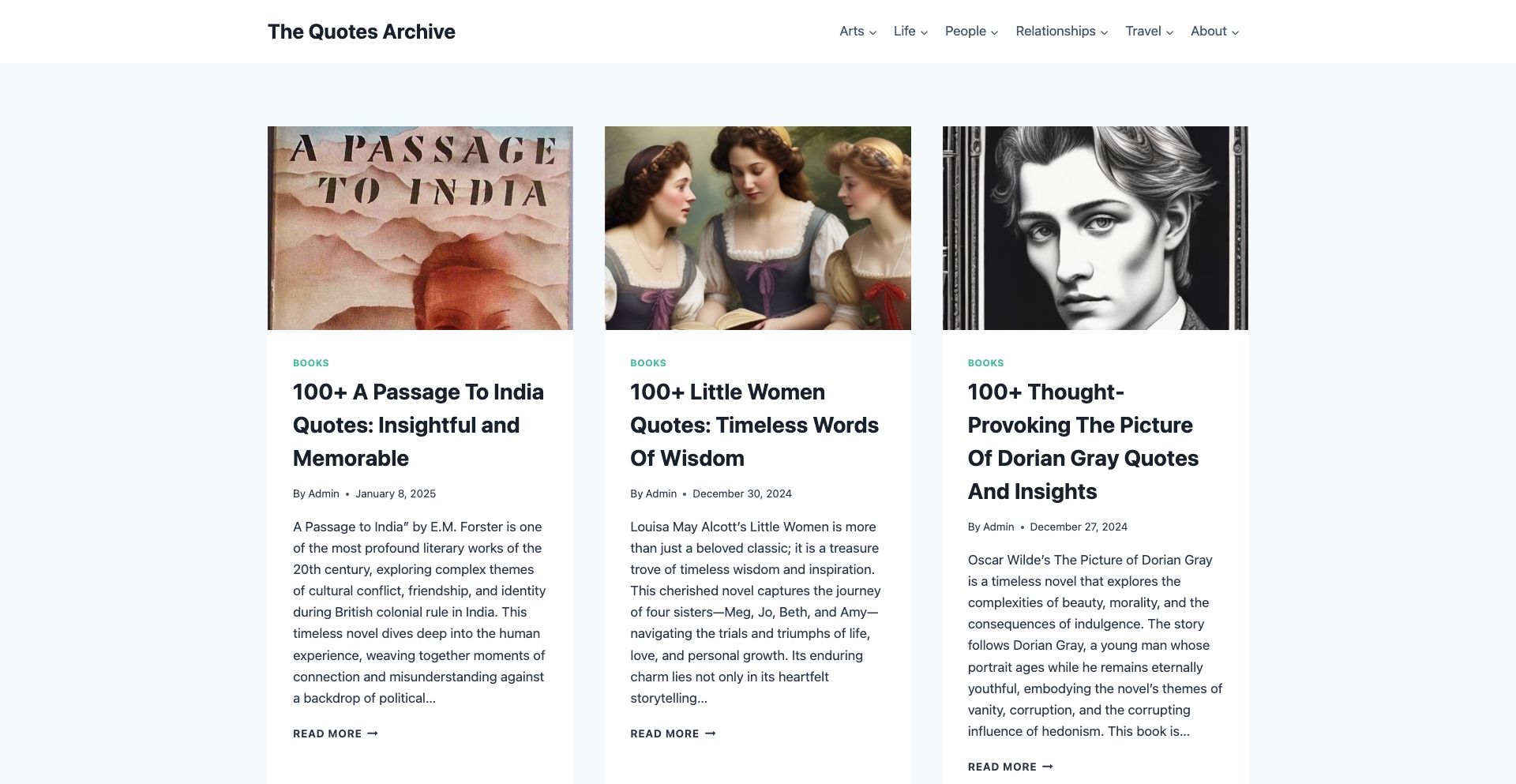The image size is (1516, 784).
Task: Click The Quotes Archive site title
Action: 361,32
